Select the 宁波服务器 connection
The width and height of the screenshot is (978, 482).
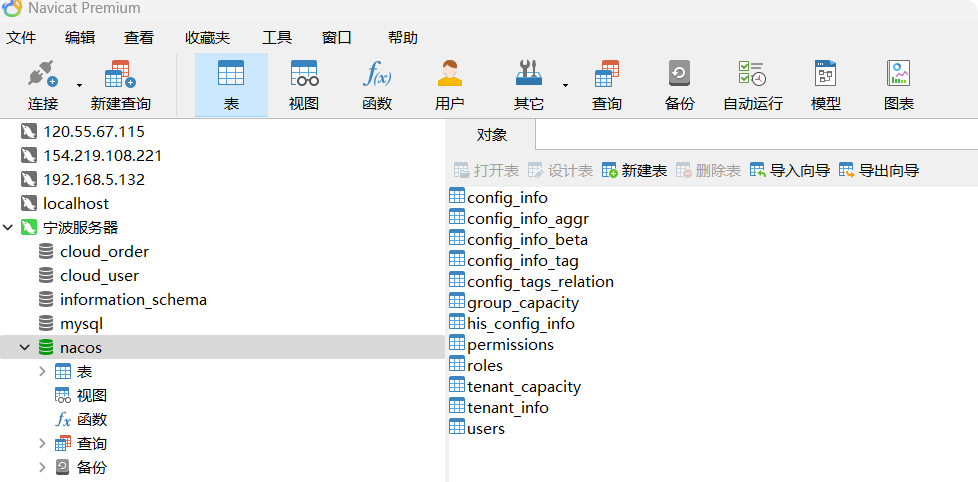(80, 227)
